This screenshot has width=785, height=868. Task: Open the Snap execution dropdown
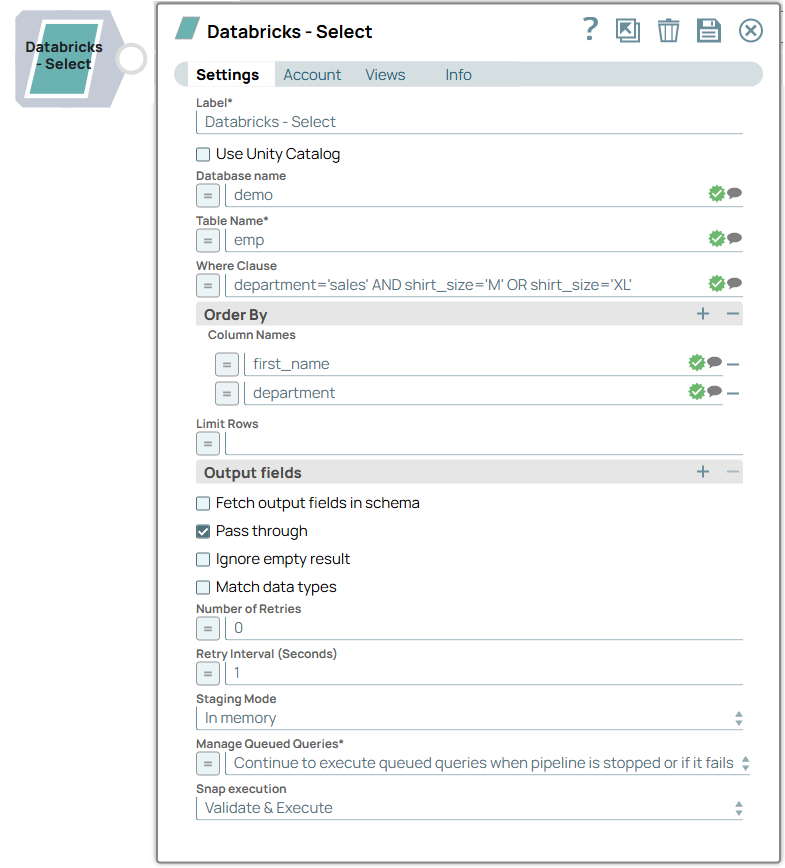(469, 808)
